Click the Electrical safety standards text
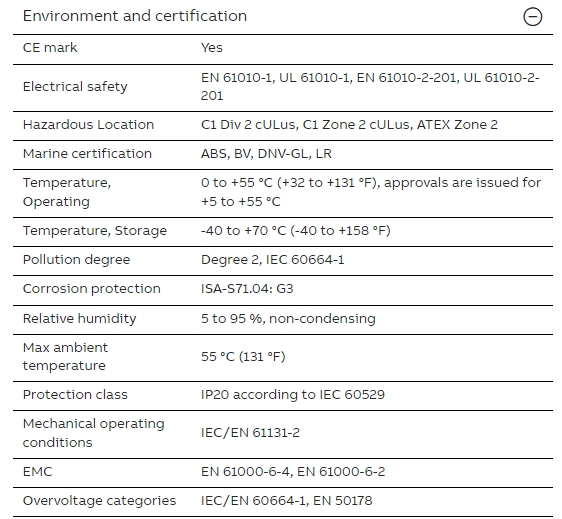This screenshot has height=519, width=562. pos(370,86)
